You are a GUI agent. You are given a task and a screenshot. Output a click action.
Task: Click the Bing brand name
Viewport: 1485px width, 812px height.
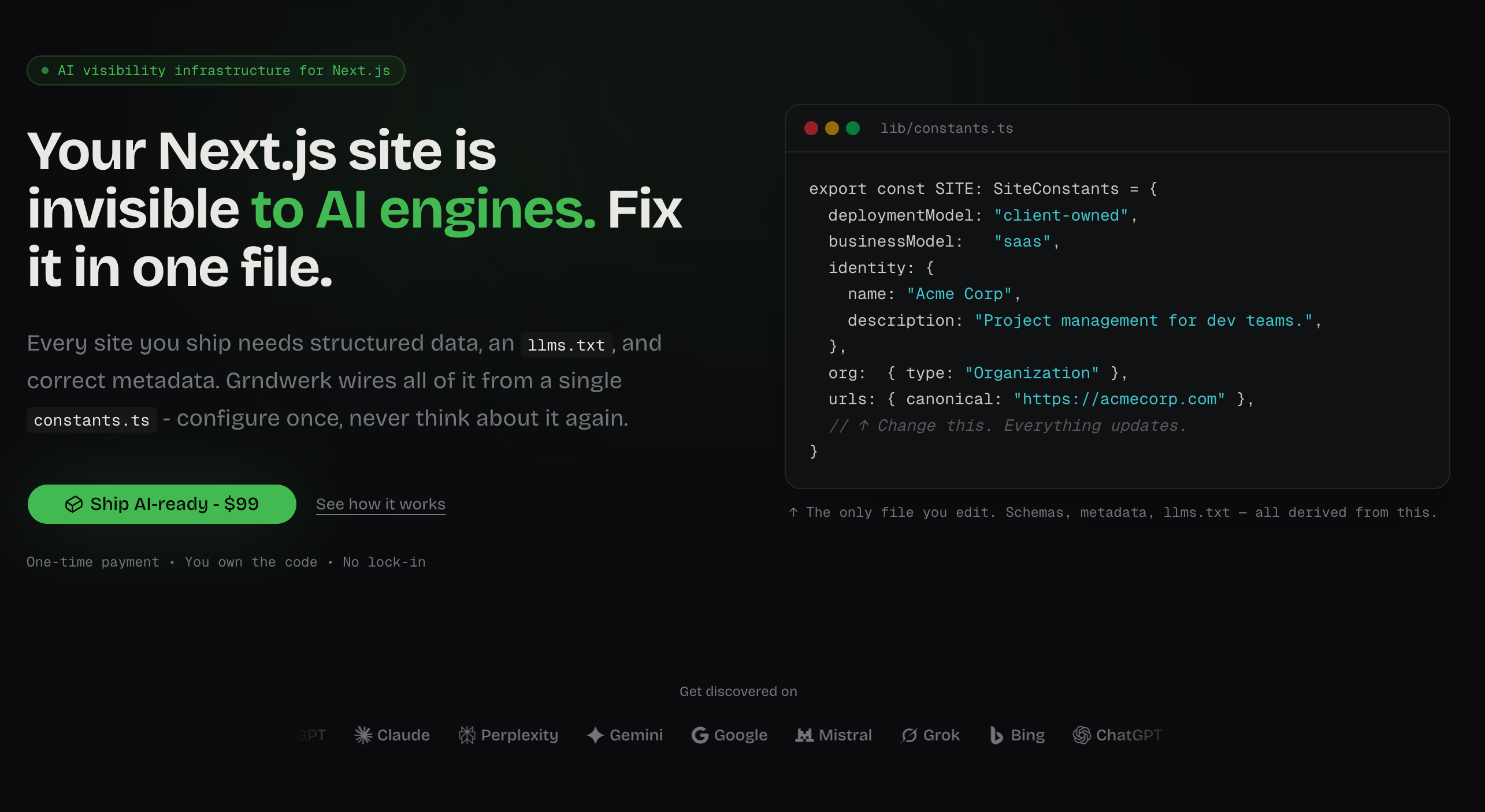coord(1027,735)
